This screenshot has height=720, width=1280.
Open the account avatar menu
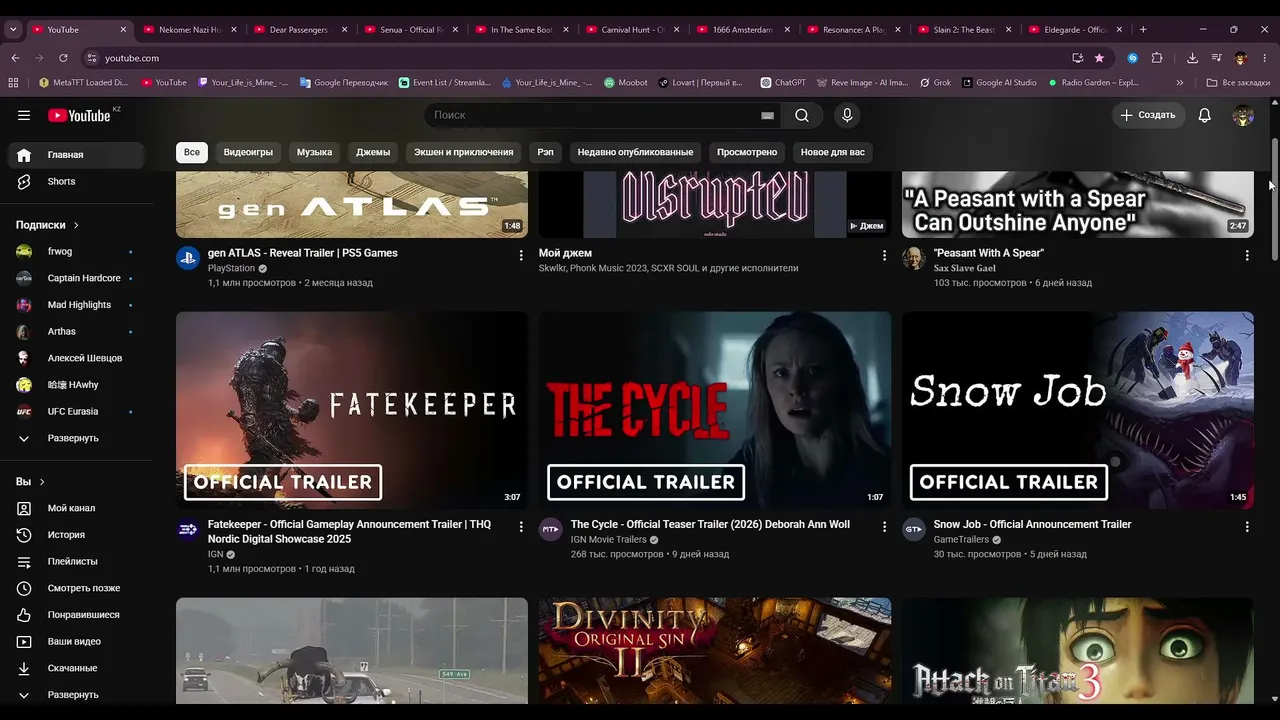(x=1243, y=115)
